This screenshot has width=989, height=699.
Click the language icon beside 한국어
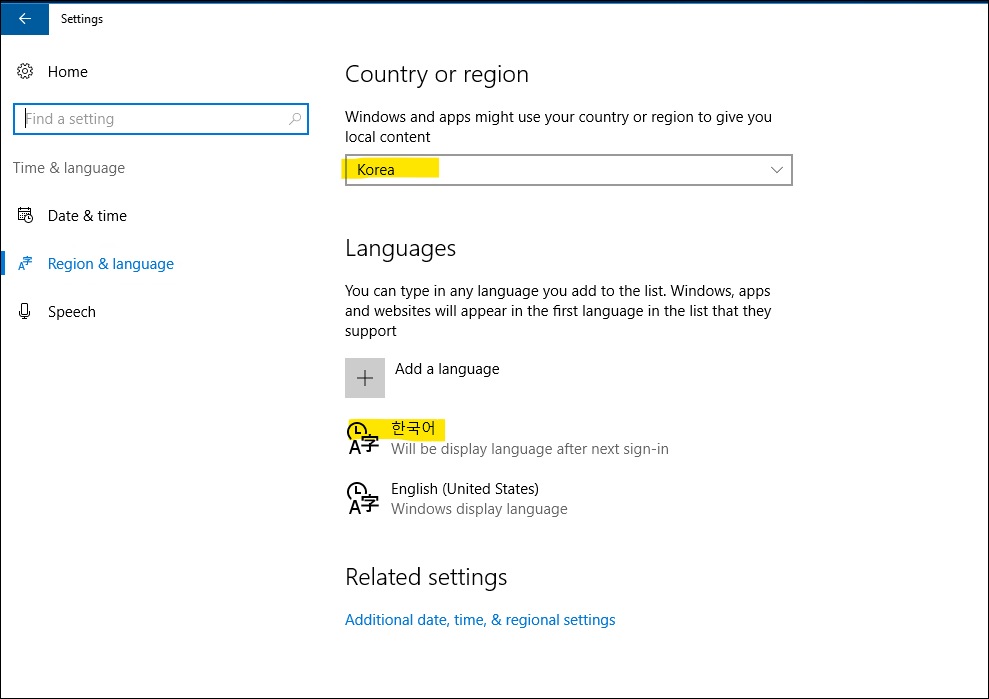click(363, 438)
